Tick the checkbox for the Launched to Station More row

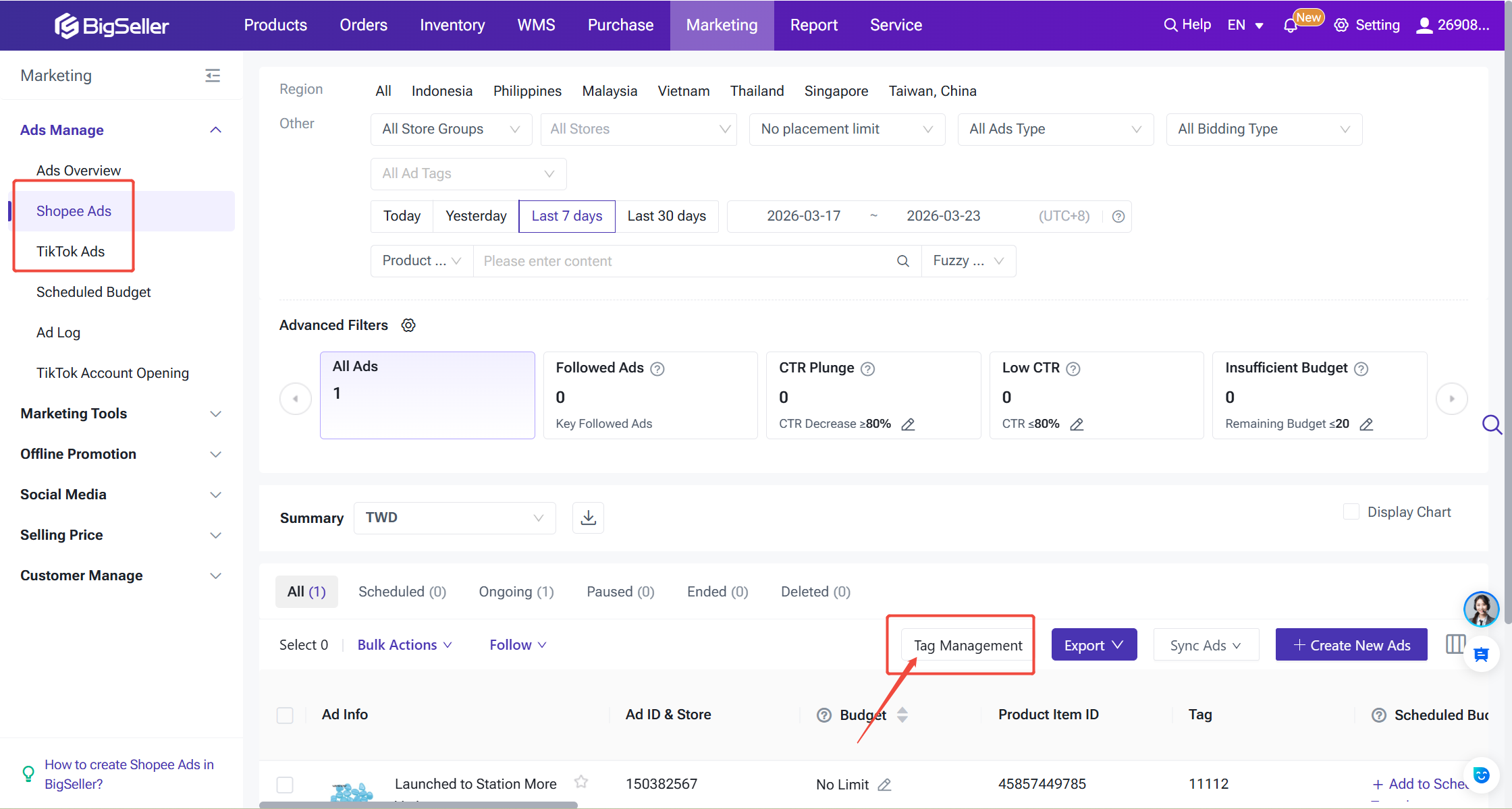[x=285, y=785]
